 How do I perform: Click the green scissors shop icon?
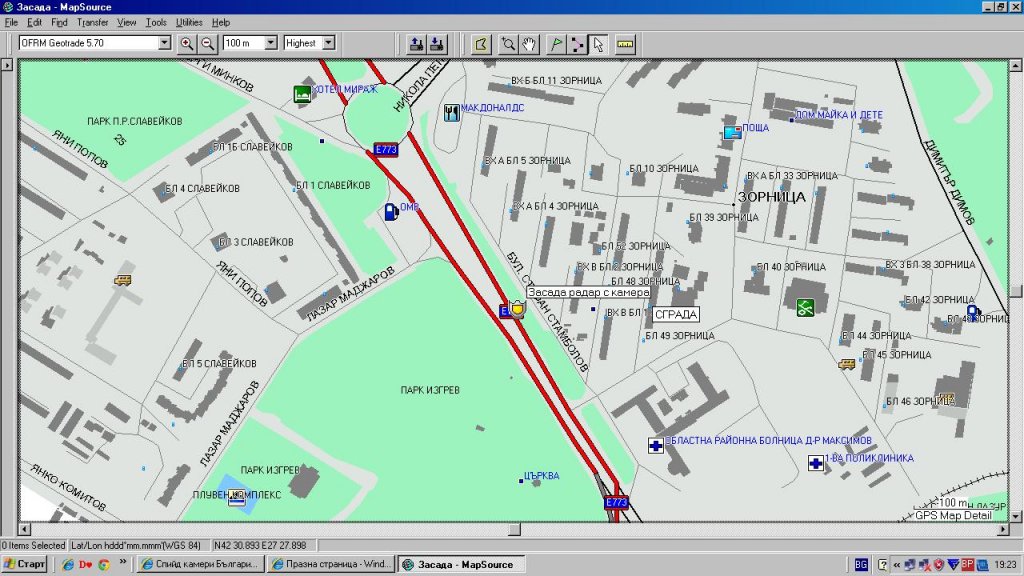click(805, 307)
